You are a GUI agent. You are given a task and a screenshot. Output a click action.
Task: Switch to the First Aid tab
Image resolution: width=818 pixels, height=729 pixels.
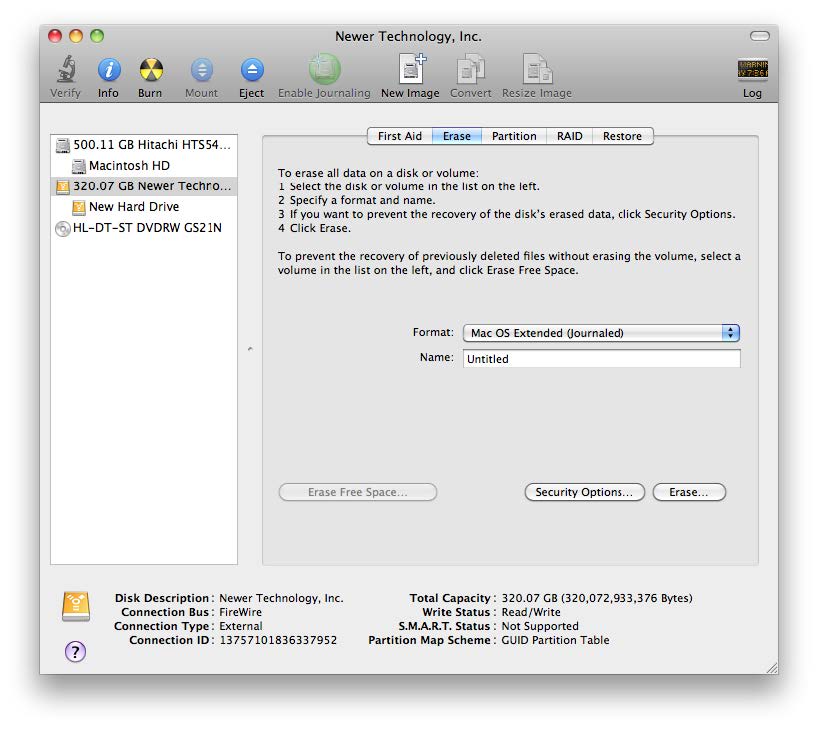tap(399, 136)
